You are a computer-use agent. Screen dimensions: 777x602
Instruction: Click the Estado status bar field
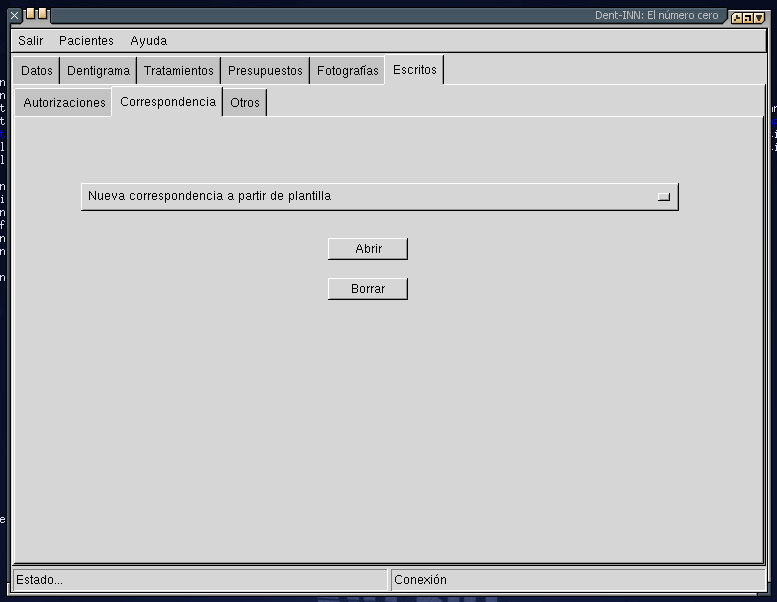click(199, 580)
